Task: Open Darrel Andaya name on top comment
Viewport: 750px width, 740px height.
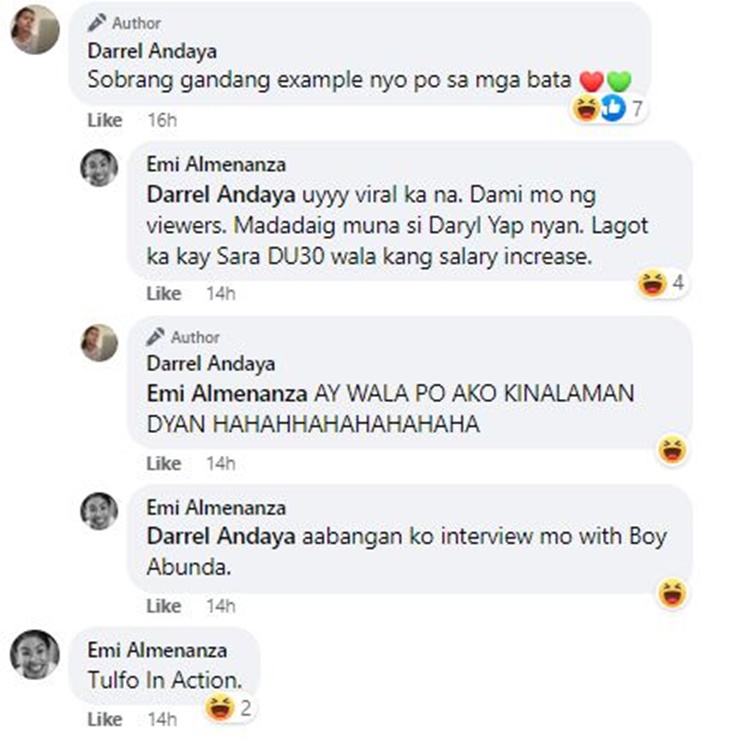Action: click(x=152, y=51)
